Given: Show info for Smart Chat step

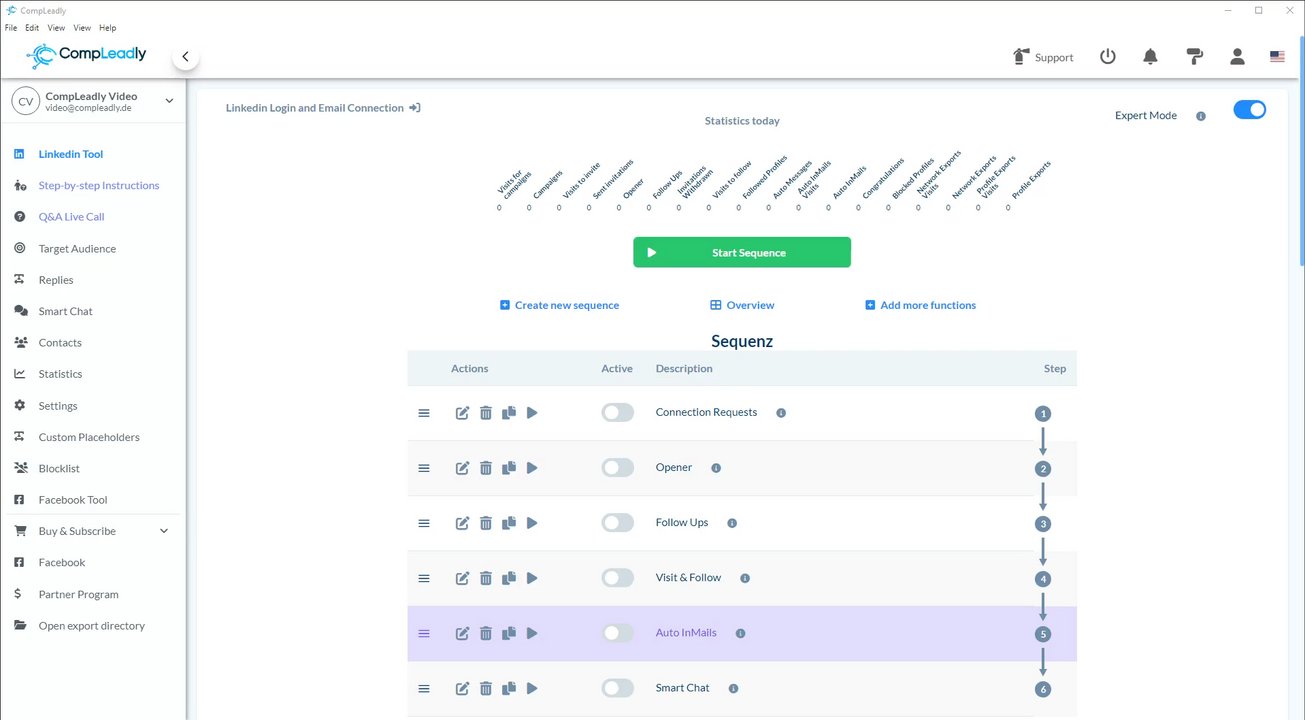Looking at the screenshot, I should coord(733,689).
